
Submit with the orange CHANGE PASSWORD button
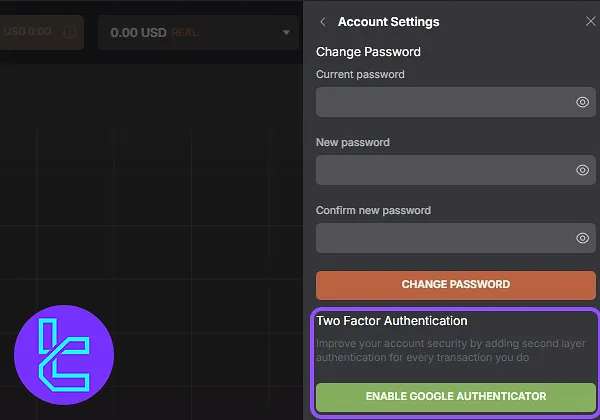(456, 285)
